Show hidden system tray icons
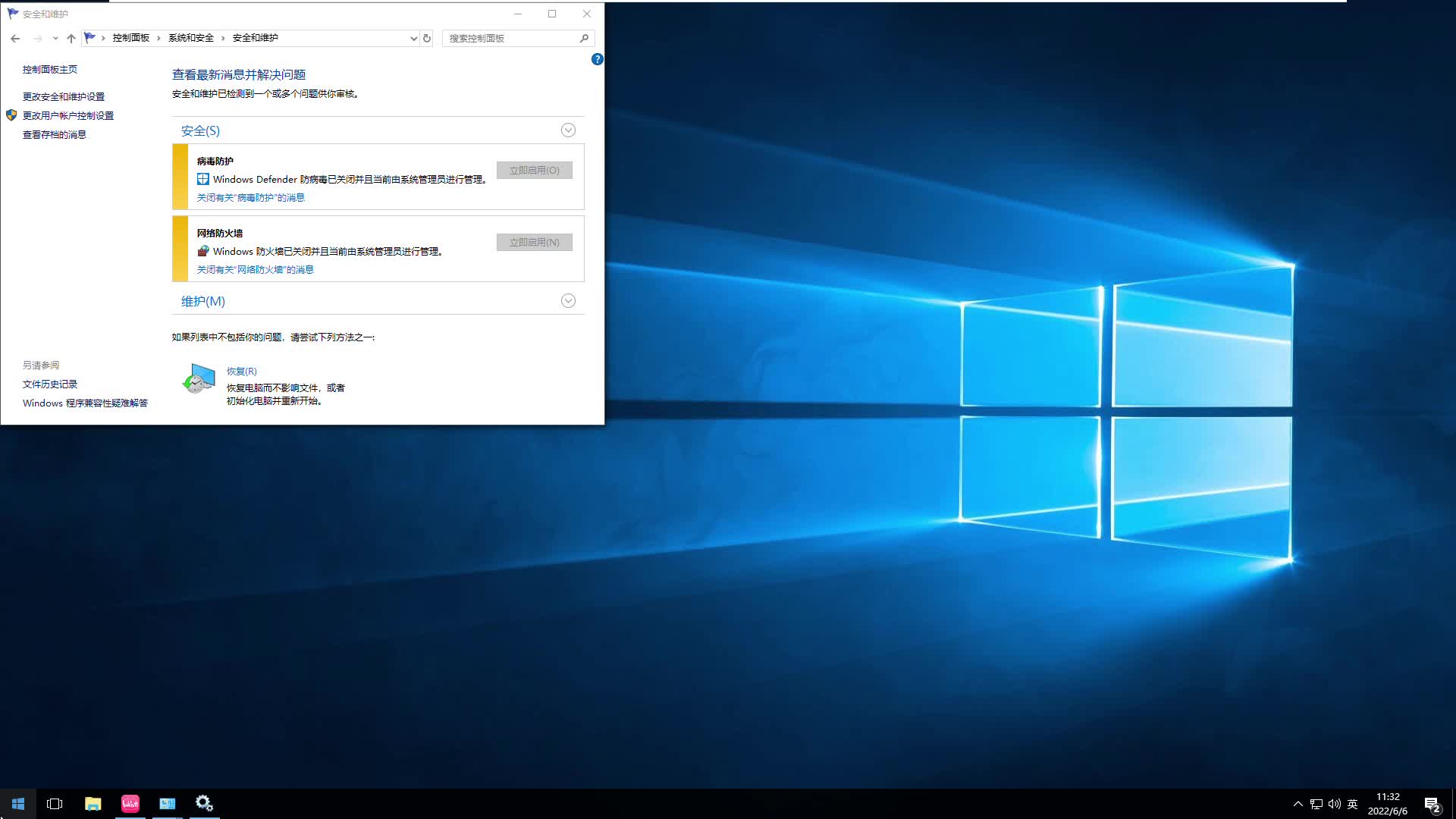Viewport: 1456px width, 819px height. [1298, 804]
